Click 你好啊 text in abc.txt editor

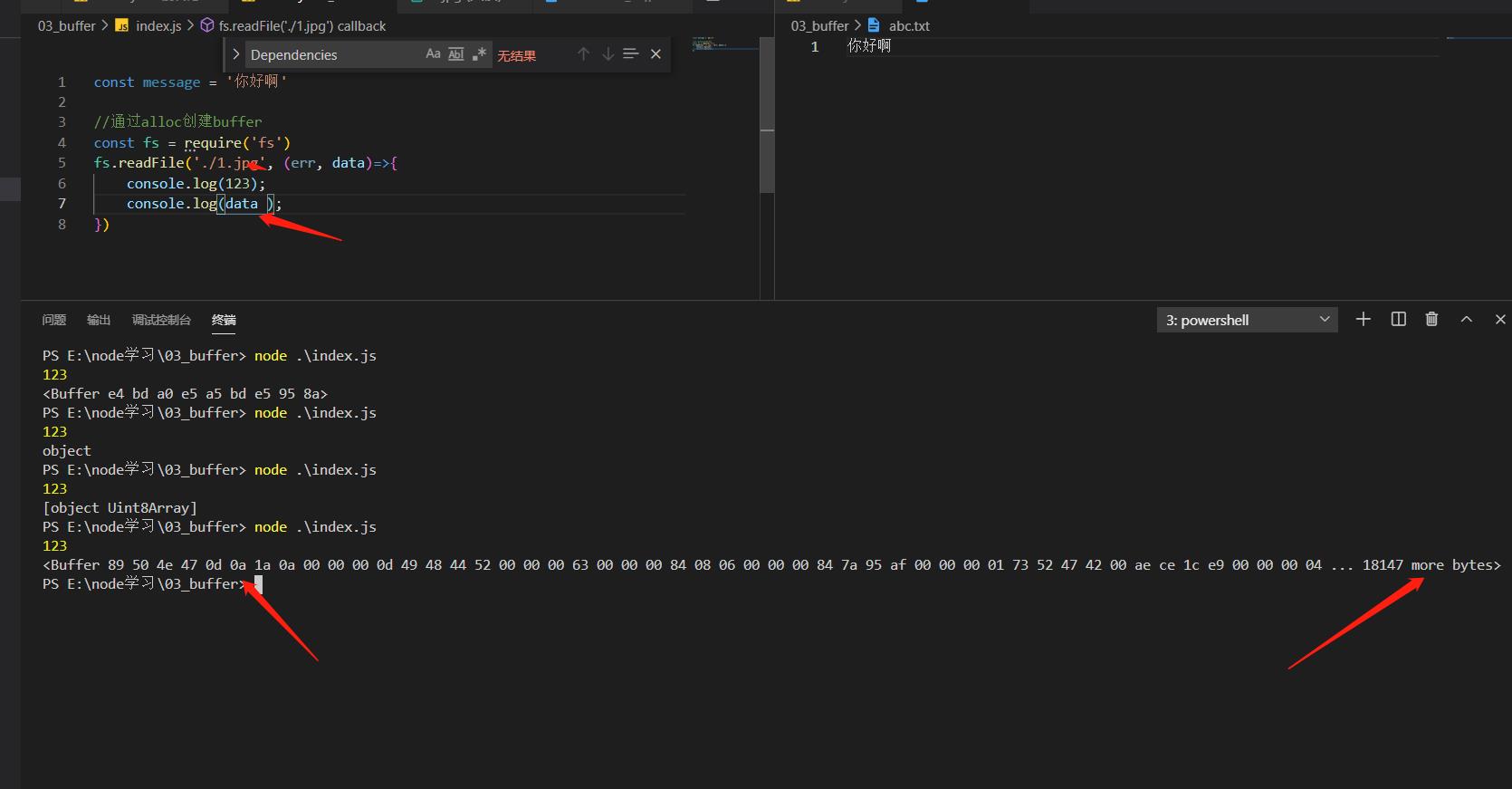869,45
